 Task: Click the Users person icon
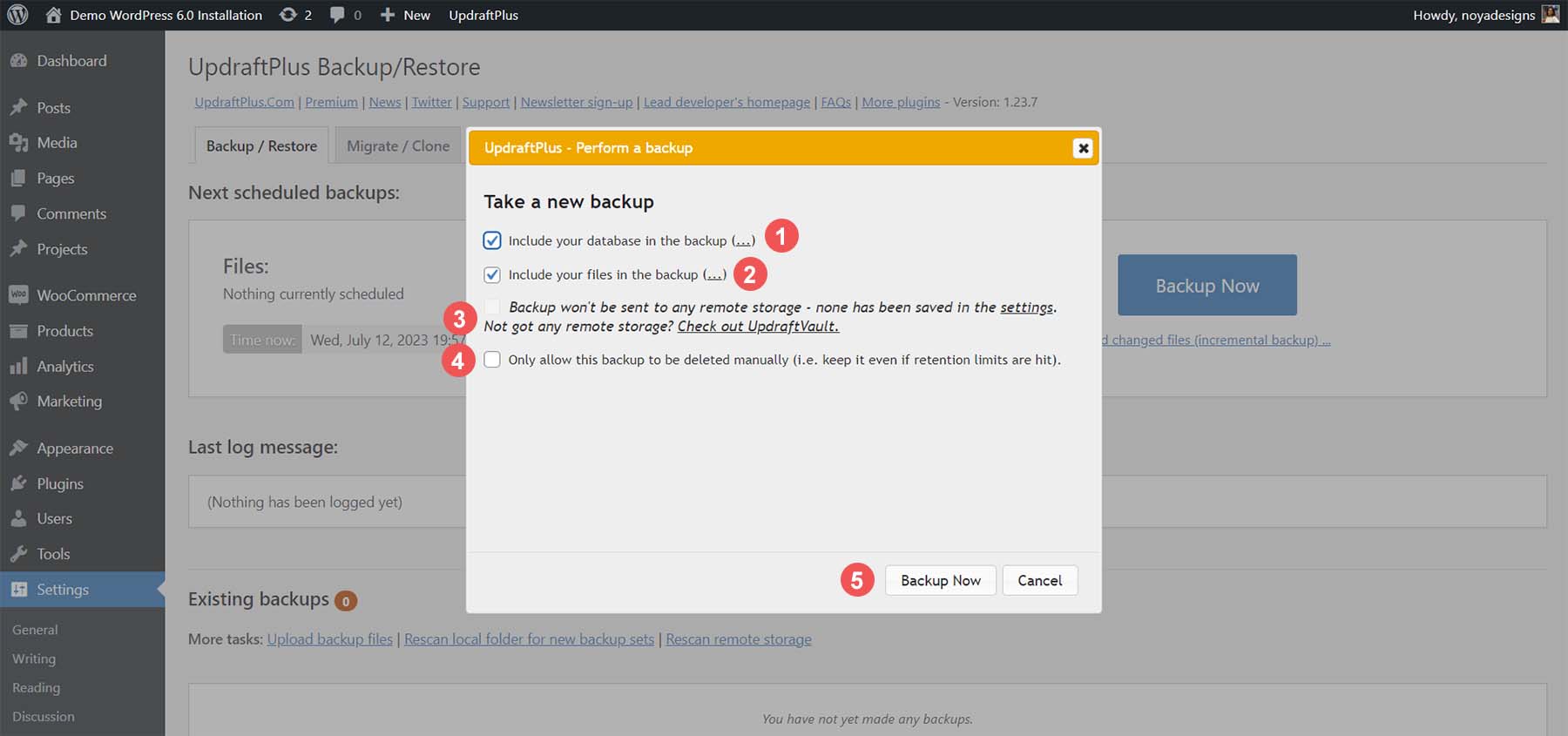[18, 519]
